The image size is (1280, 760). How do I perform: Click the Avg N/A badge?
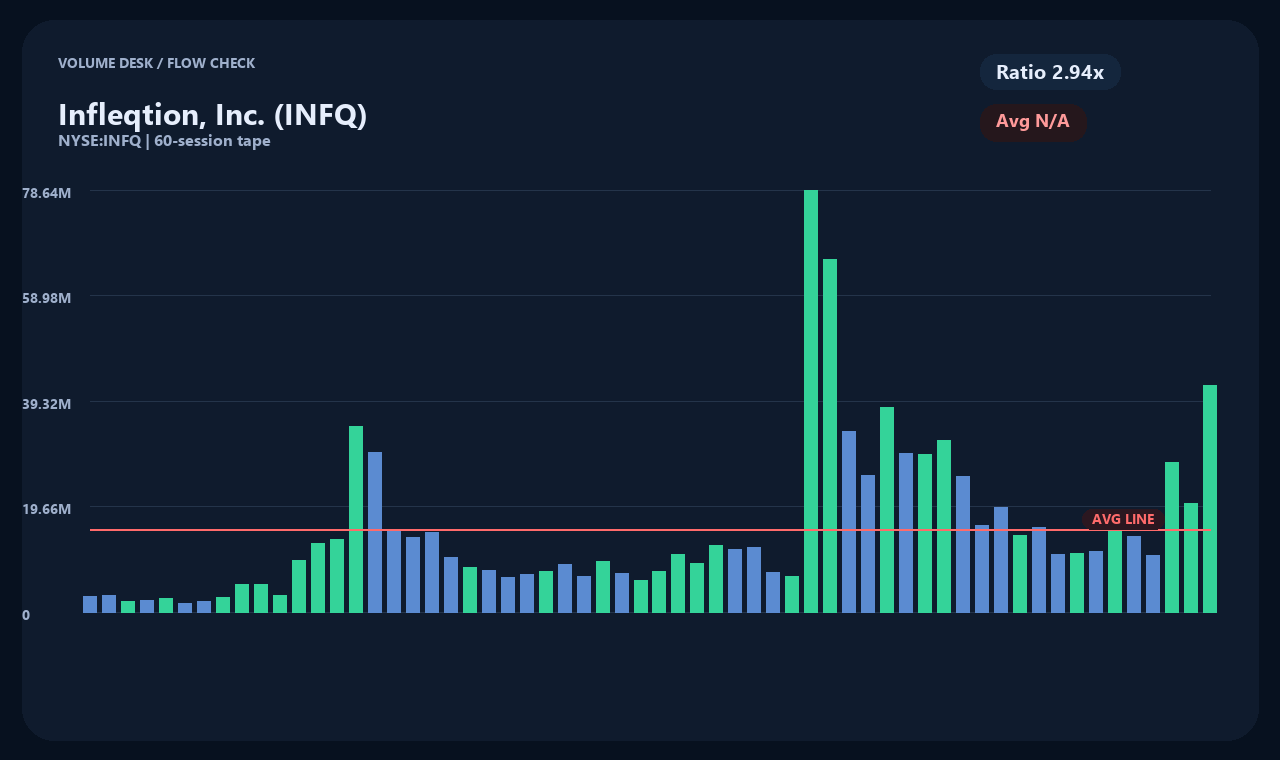[1033, 122]
